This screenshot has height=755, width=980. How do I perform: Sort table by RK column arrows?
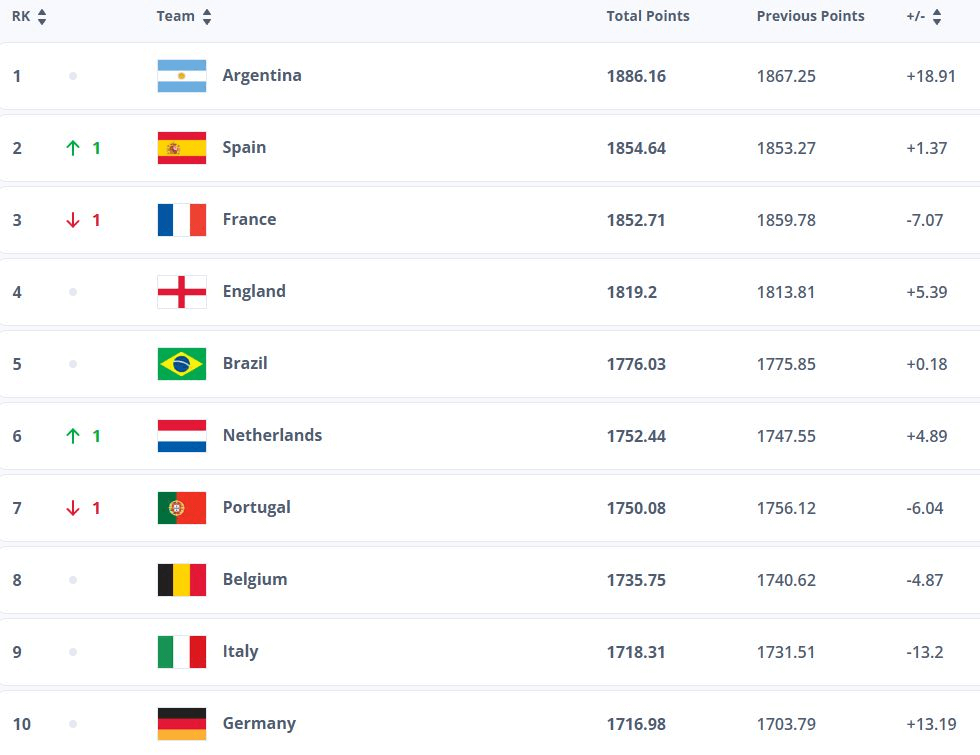(x=42, y=17)
